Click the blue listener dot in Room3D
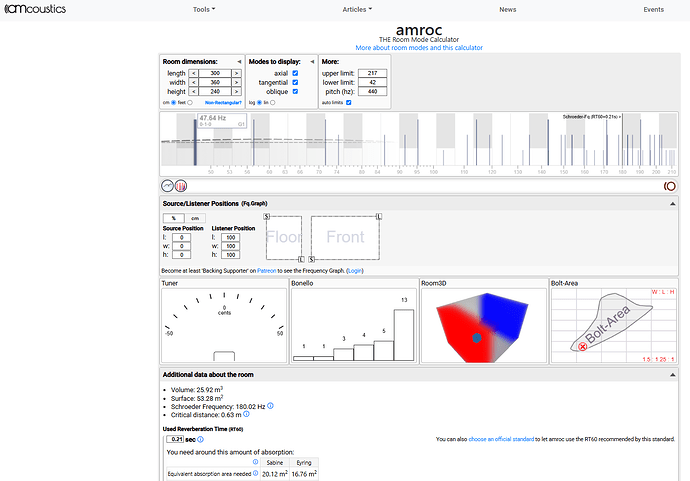Viewport: 690px width, 481px height. [477, 338]
